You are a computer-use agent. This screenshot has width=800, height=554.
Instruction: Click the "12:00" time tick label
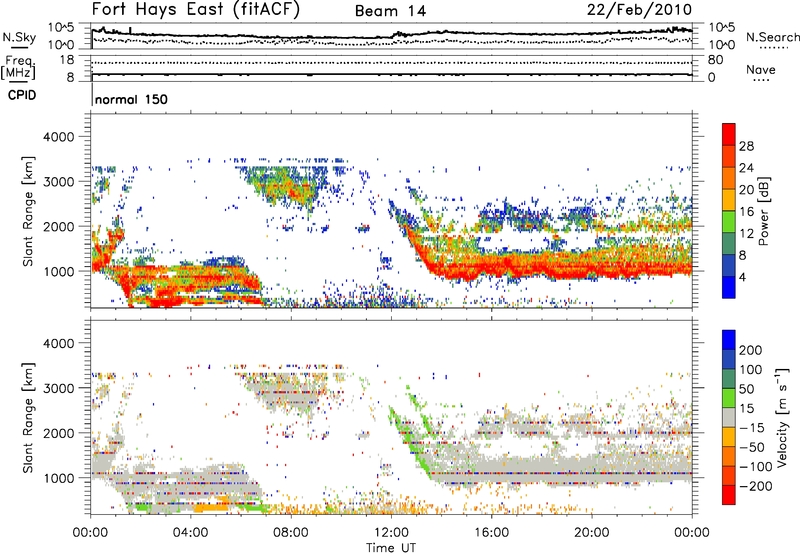[391, 533]
